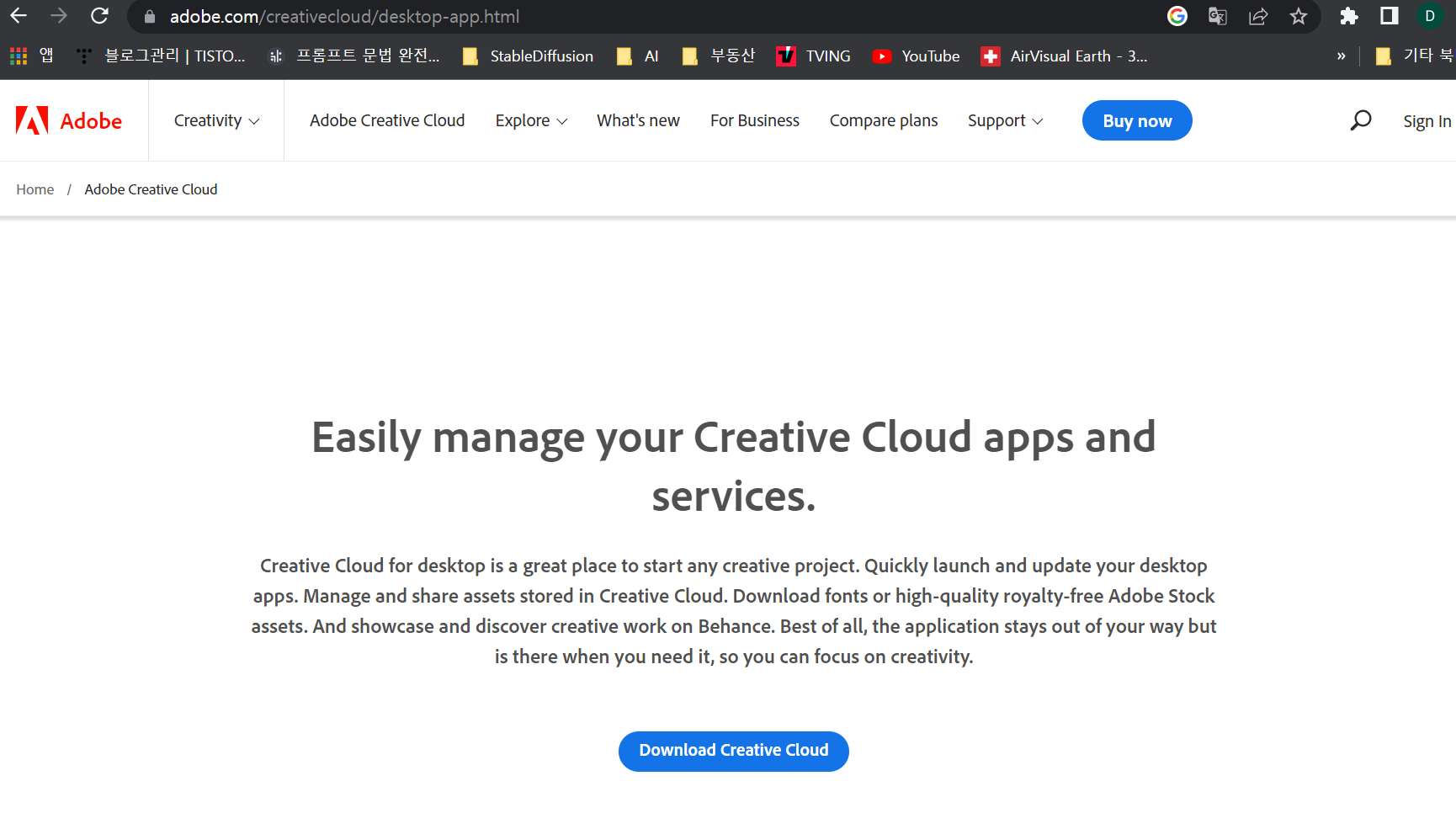The height and width of the screenshot is (829, 1456).
Task: Open the AI bookmark folder
Action: tap(637, 56)
